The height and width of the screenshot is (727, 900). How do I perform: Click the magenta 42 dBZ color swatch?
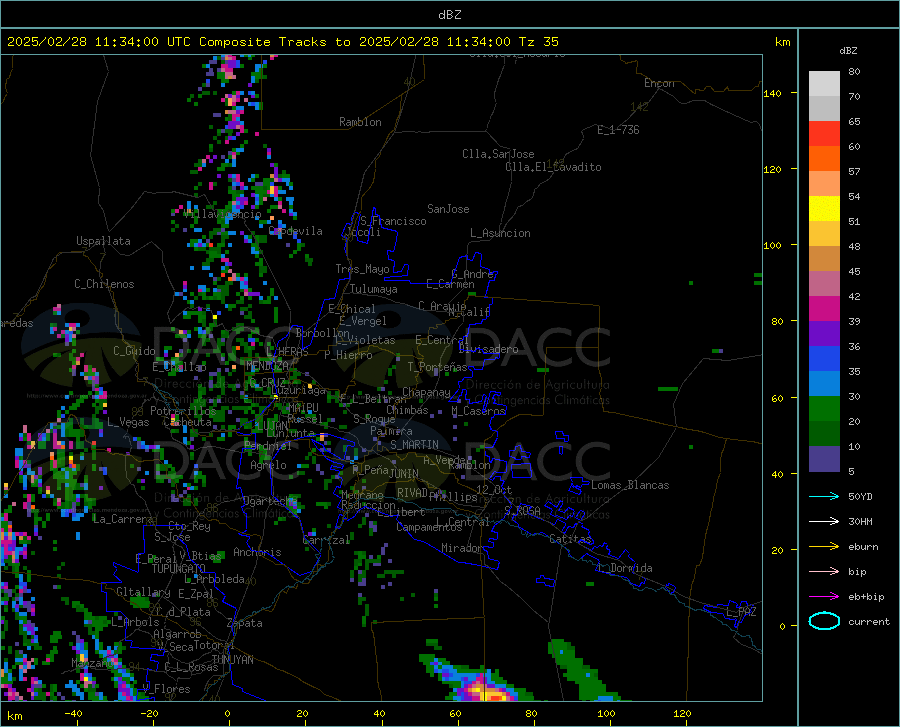824,308
